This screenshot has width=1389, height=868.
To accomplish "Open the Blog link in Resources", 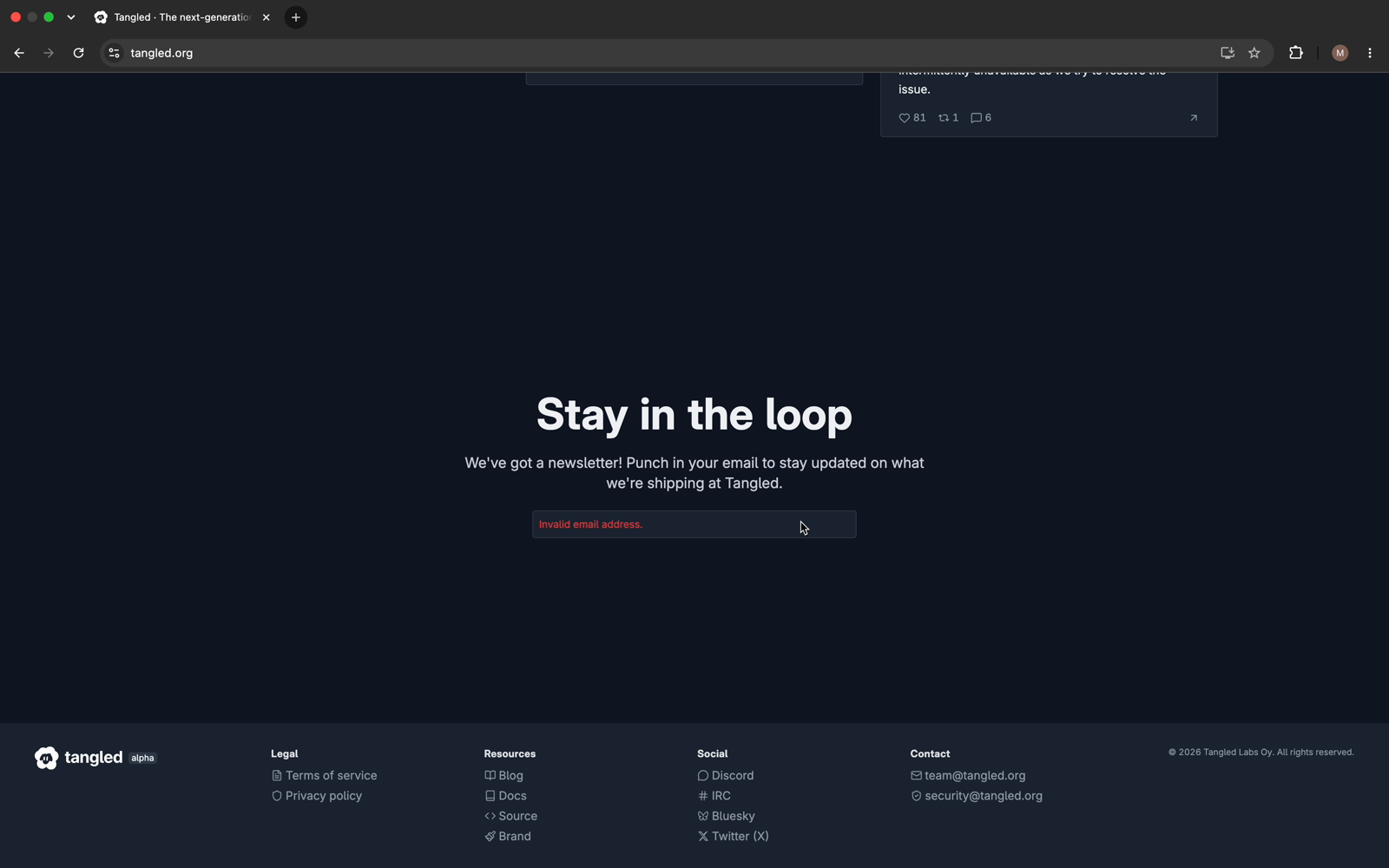I will coord(504,776).
